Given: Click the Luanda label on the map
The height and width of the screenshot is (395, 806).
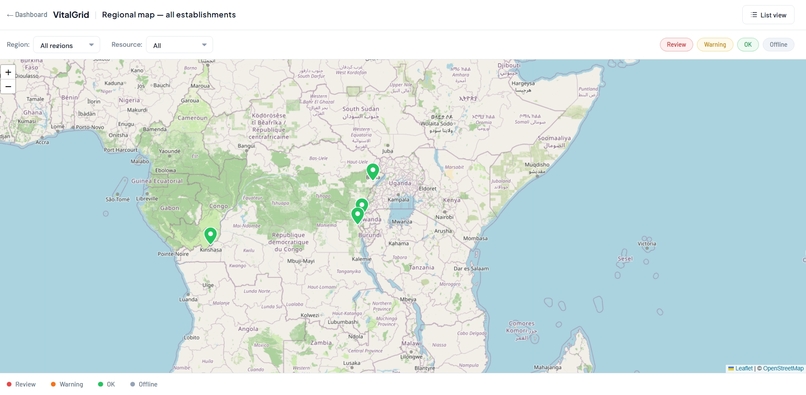Looking at the screenshot, I should point(188,299).
